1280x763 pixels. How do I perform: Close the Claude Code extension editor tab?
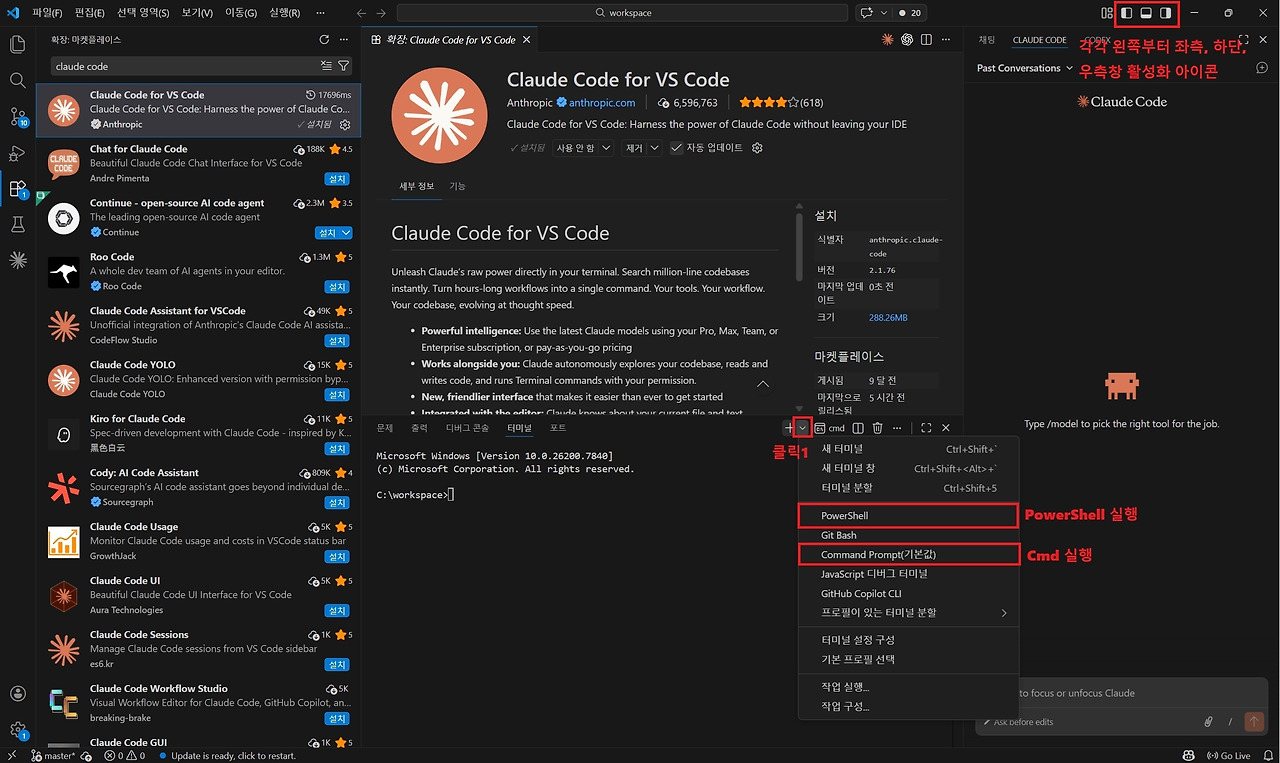point(526,40)
